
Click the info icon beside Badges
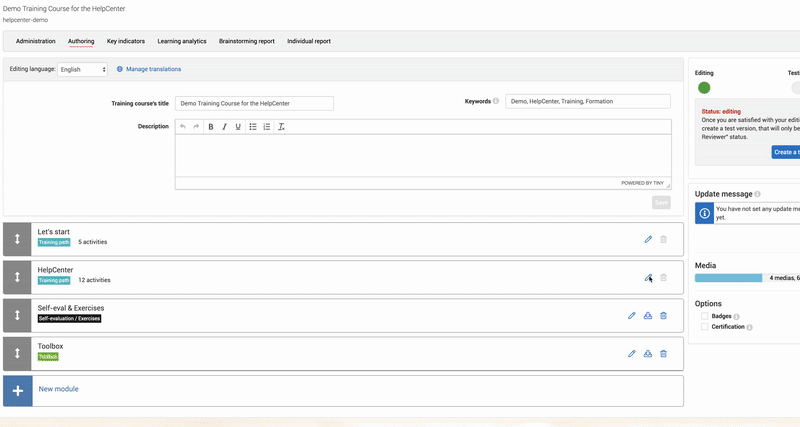coord(736,317)
